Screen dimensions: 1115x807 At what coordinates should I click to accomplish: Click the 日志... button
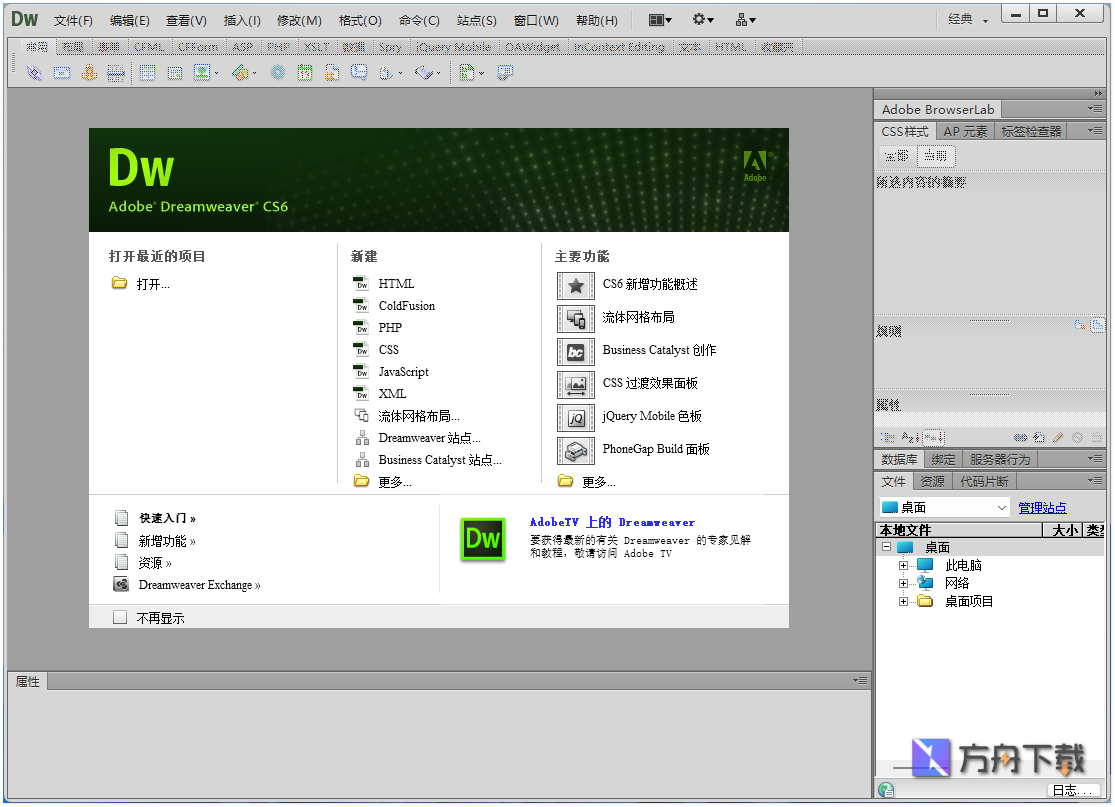pos(1073,790)
